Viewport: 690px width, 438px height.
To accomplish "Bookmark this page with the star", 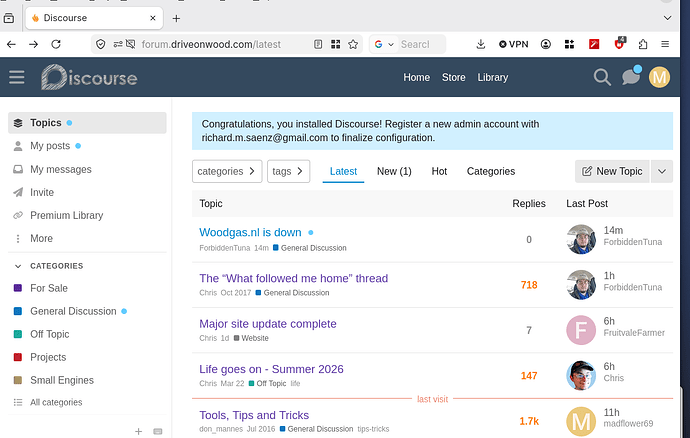I will point(353,44).
